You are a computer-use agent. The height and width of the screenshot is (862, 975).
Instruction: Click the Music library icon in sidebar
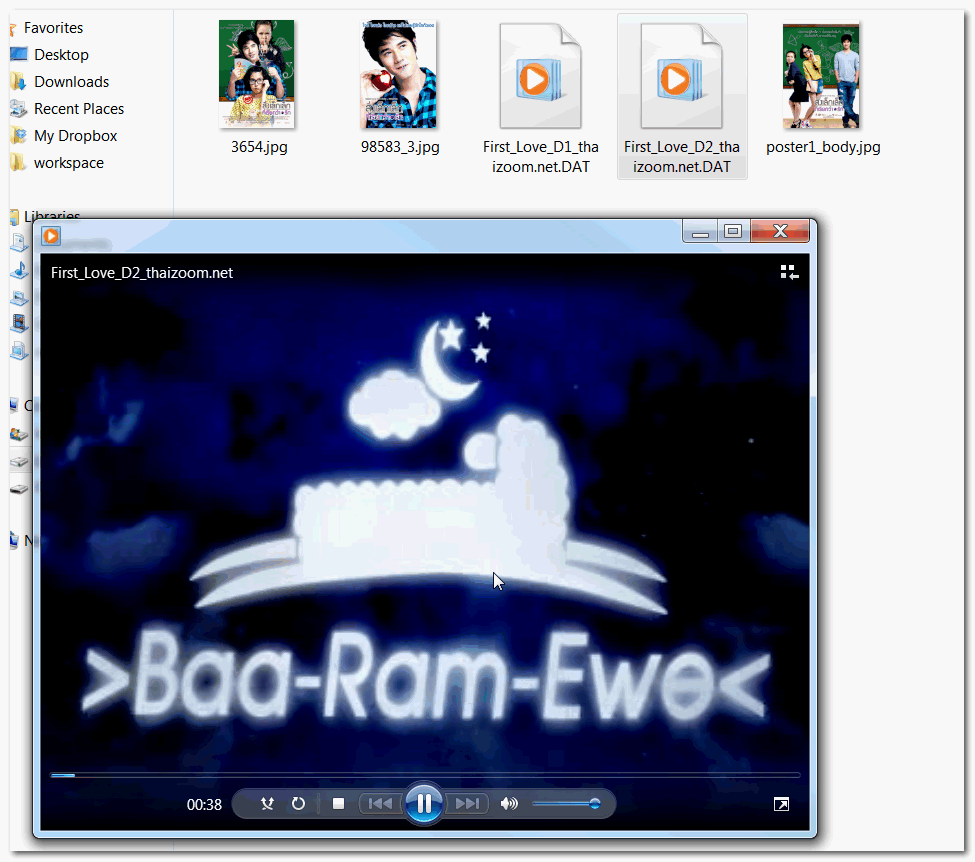click(x=20, y=271)
